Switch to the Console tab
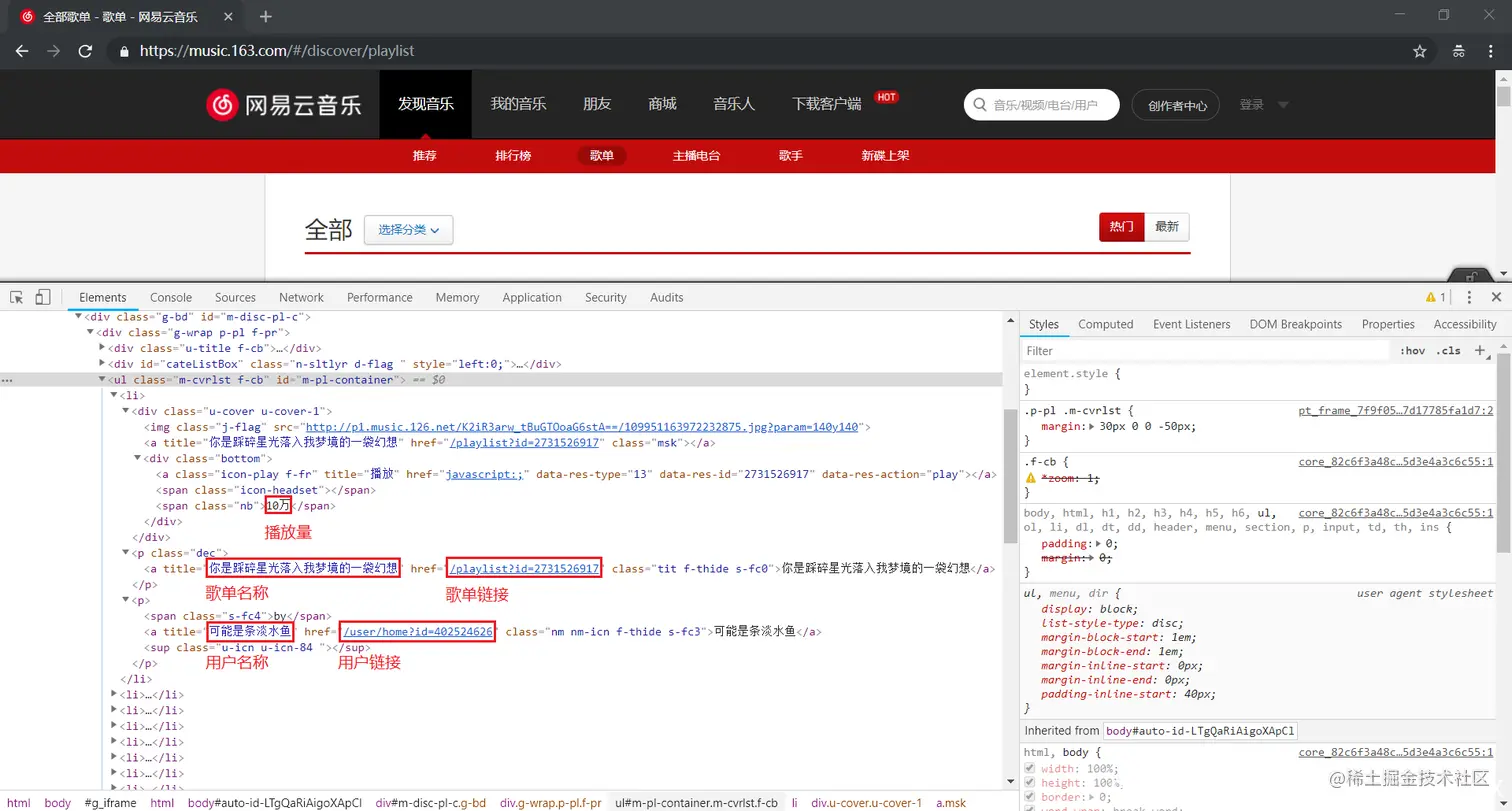Image resolution: width=1512 pixels, height=811 pixels. [x=171, y=297]
